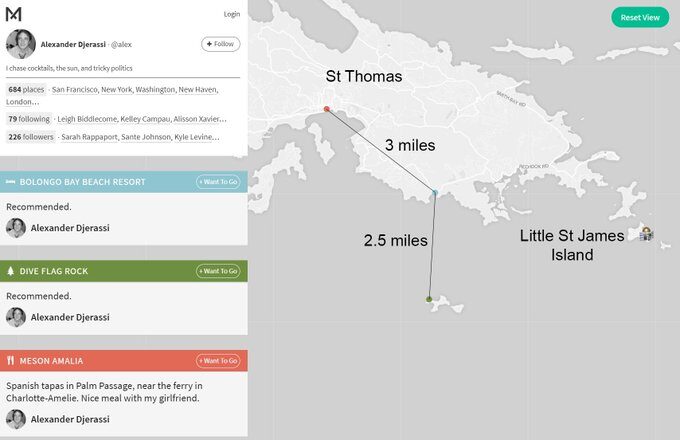Open Sarah Rappaport's follower profile
The image size is (680, 440).
coord(89,137)
